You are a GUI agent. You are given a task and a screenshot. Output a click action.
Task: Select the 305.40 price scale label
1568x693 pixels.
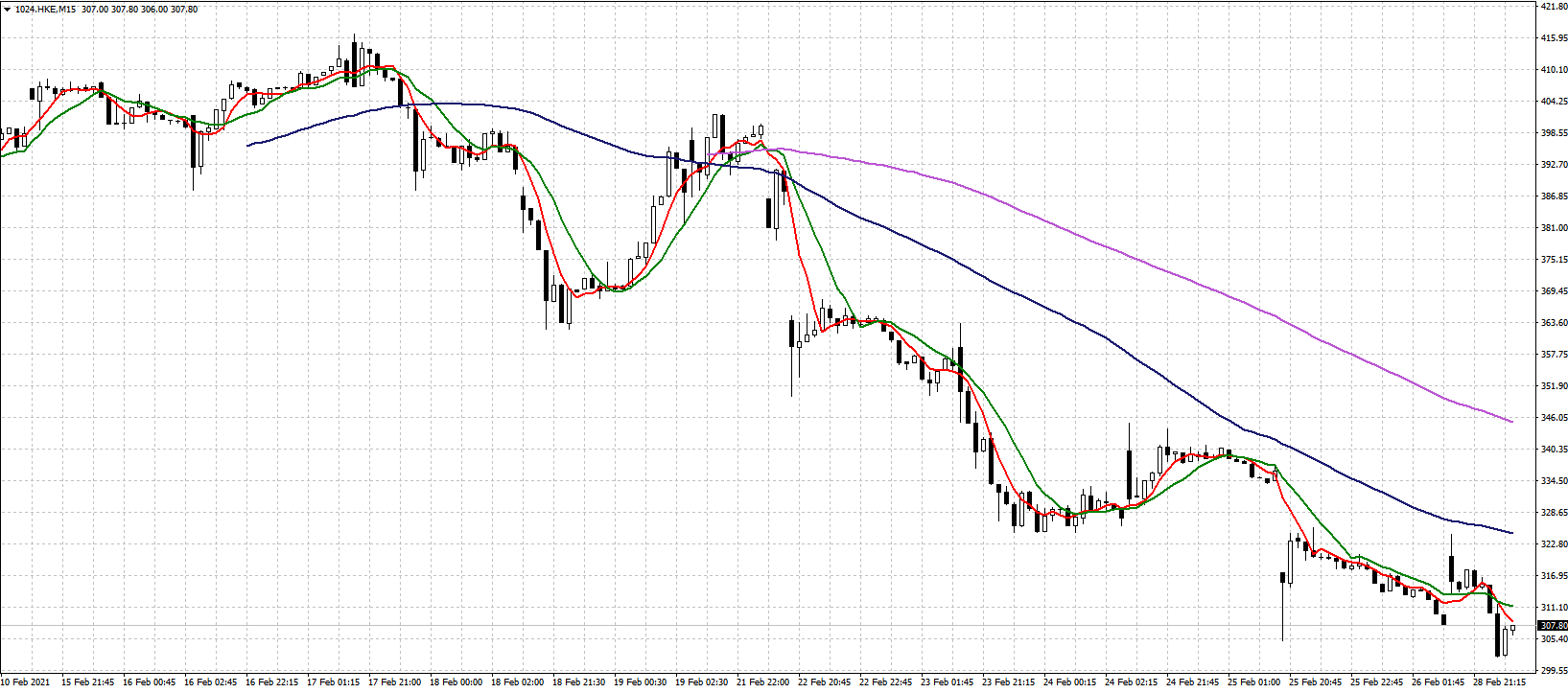click(x=1553, y=639)
